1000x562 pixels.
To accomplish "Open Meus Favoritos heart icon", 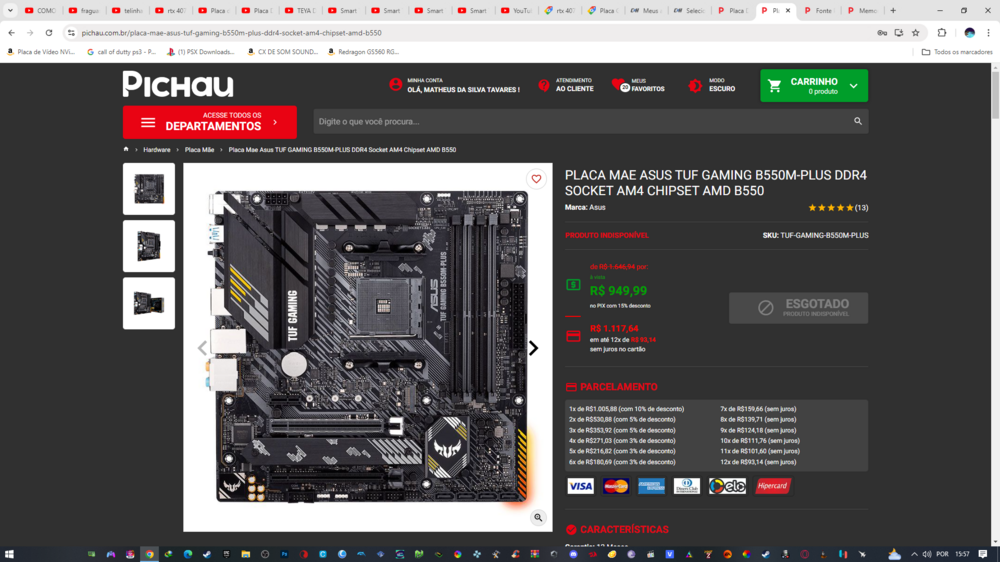I will [x=619, y=86].
